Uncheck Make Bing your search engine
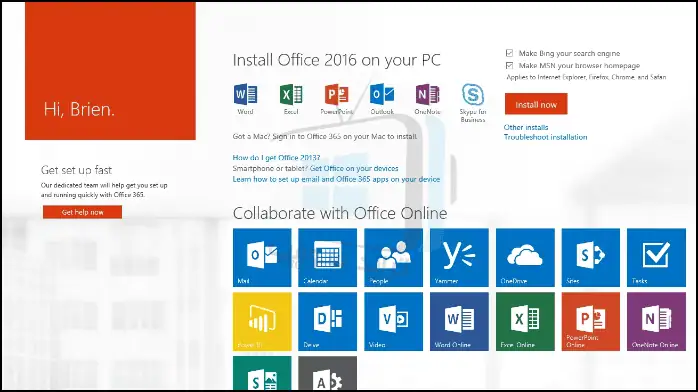The width and height of the screenshot is (698, 392). coord(509,53)
